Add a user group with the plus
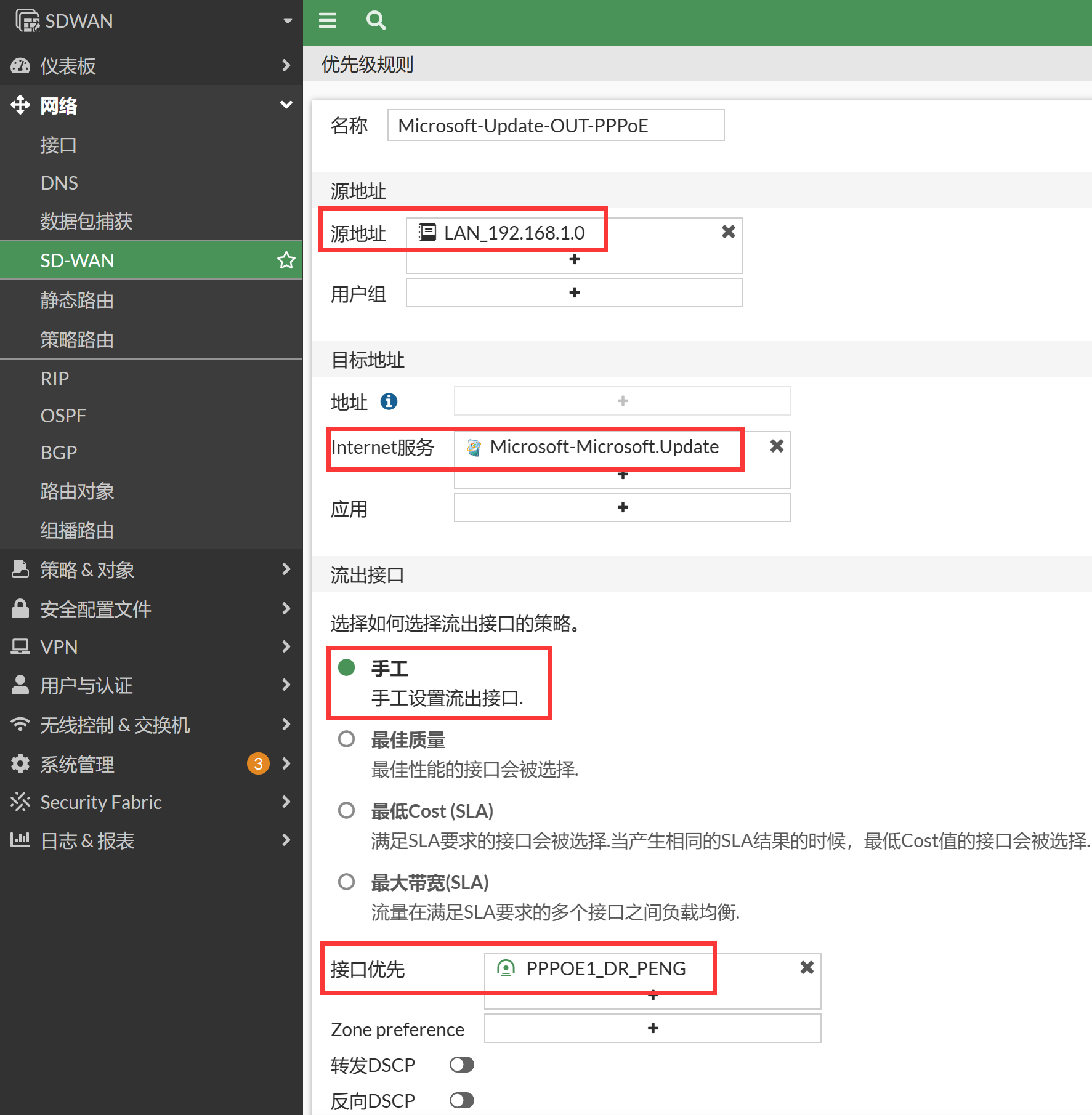This screenshot has height=1115, width=1092. [574, 293]
